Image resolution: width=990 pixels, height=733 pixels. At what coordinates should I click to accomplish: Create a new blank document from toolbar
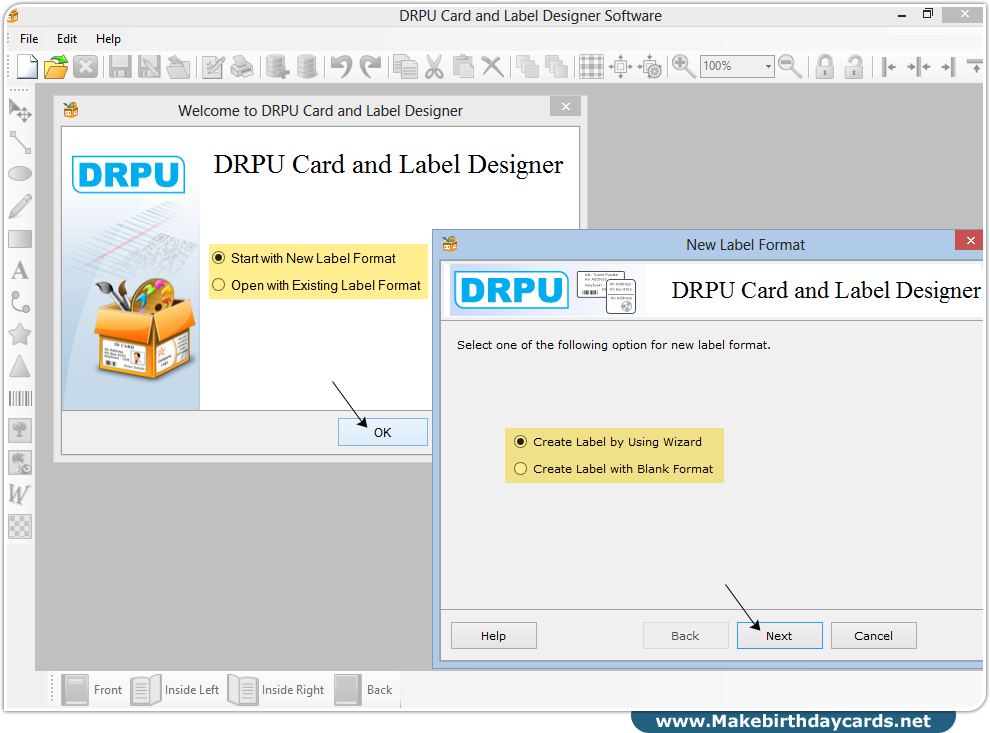tap(27, 66)
